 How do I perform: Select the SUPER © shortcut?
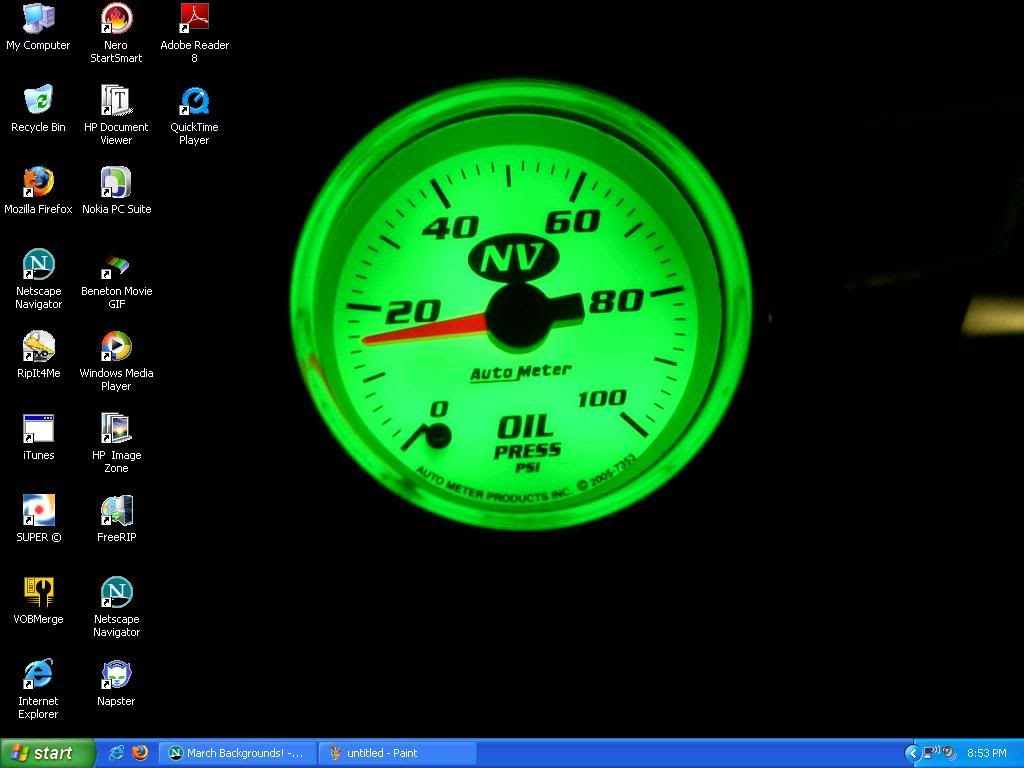click(x=39, y=519)
